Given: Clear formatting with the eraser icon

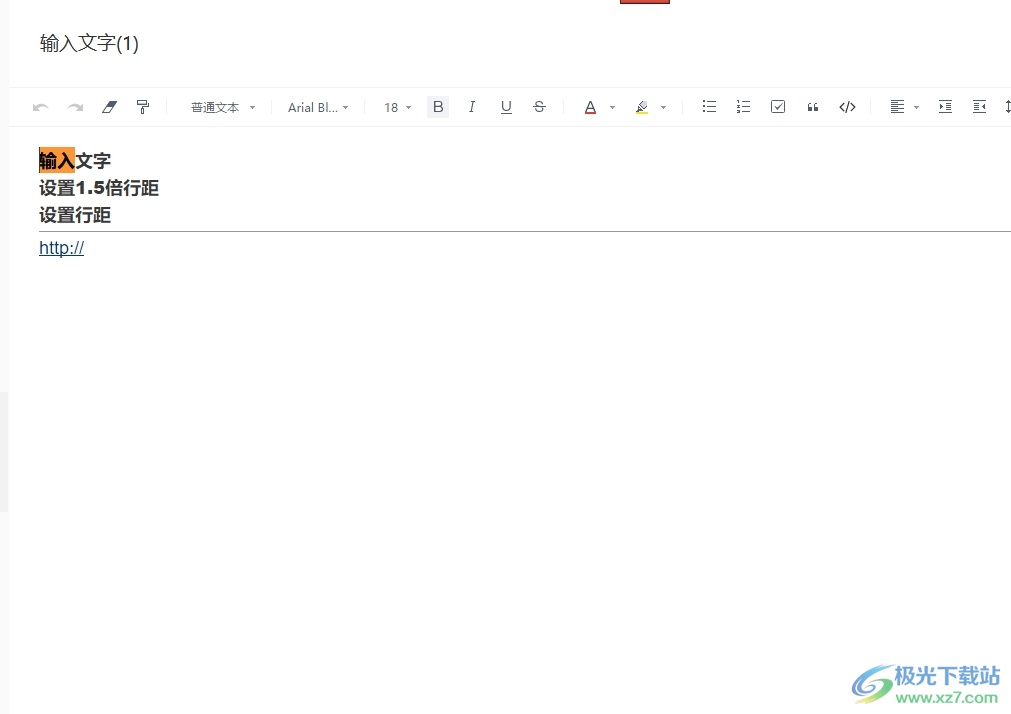Looking at the screenshot, I should pos(110,107).
